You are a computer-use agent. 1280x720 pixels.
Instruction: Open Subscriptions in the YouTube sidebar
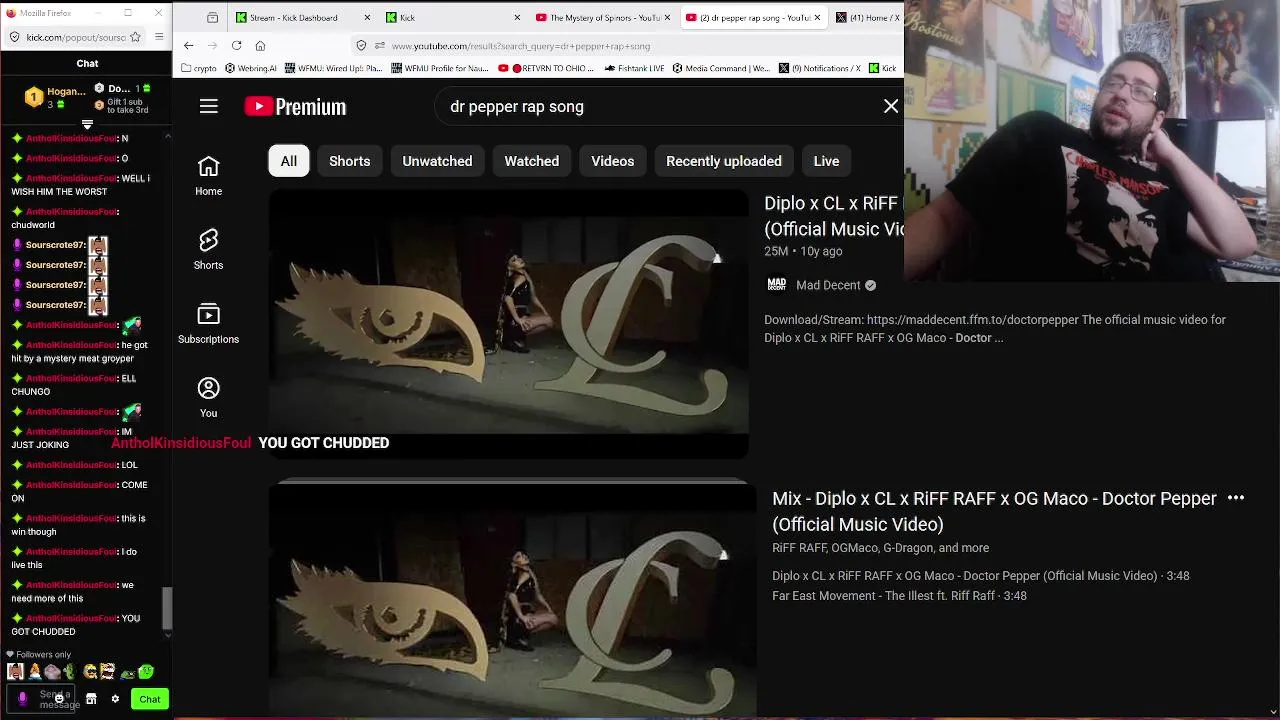click(209, 324)
